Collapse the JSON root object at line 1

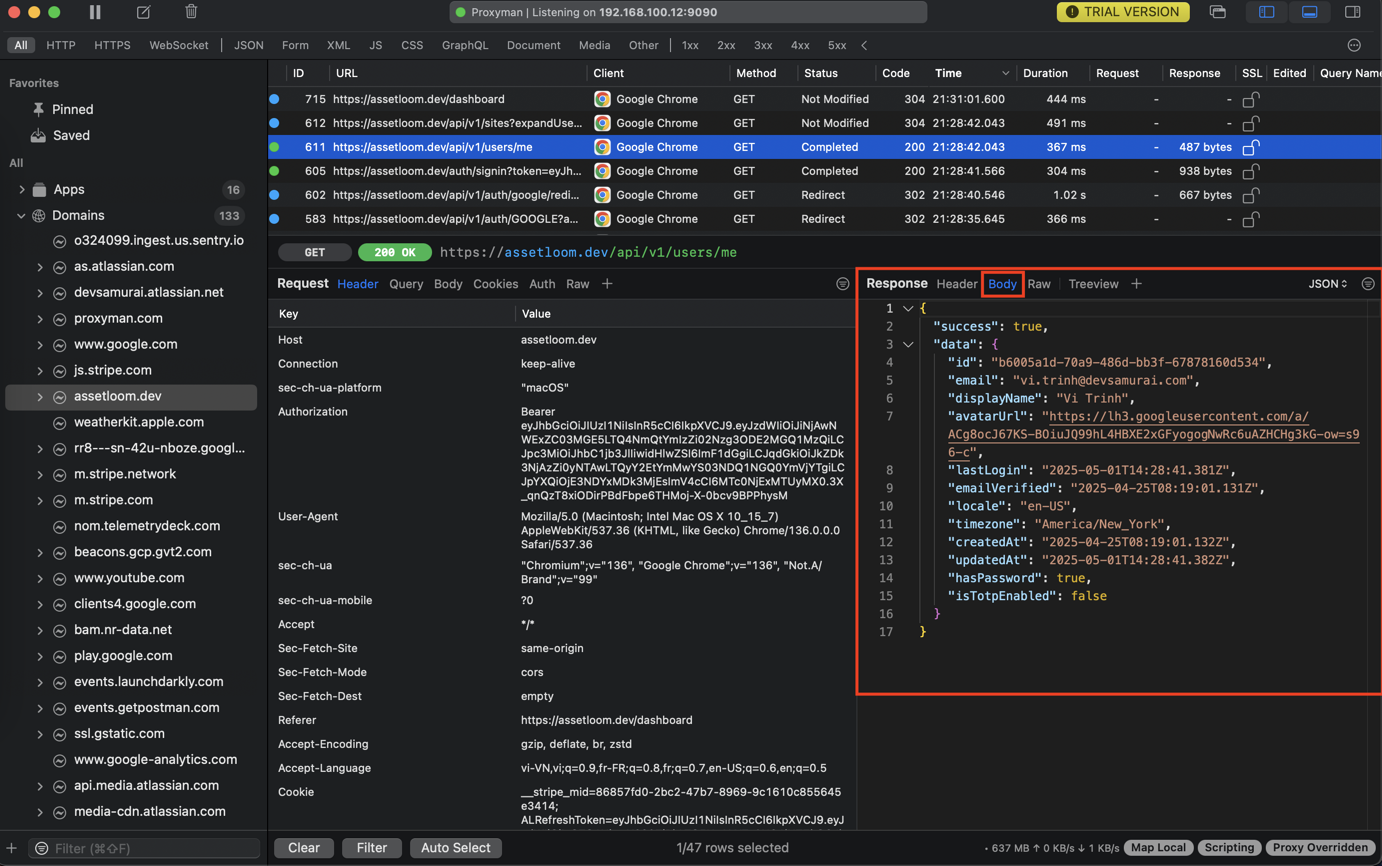pos(908,309)
